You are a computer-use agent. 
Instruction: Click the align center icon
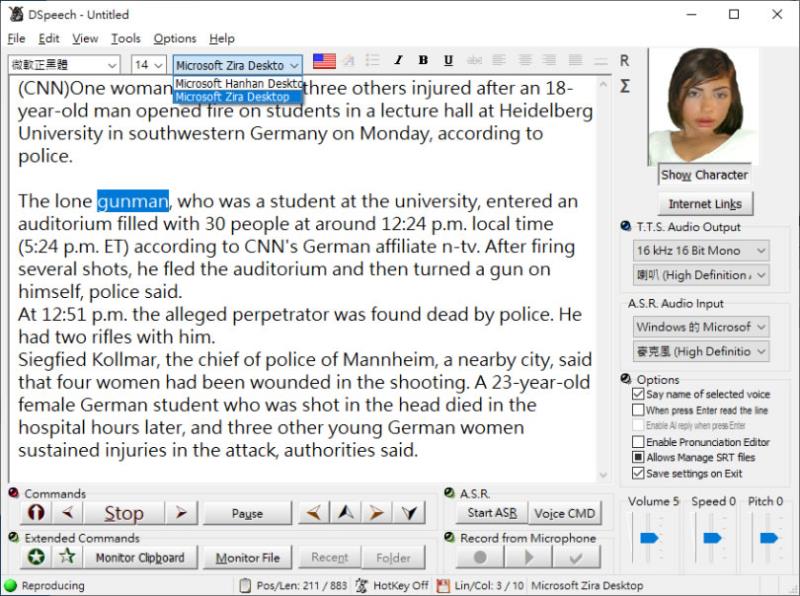[x=524, y=61]
